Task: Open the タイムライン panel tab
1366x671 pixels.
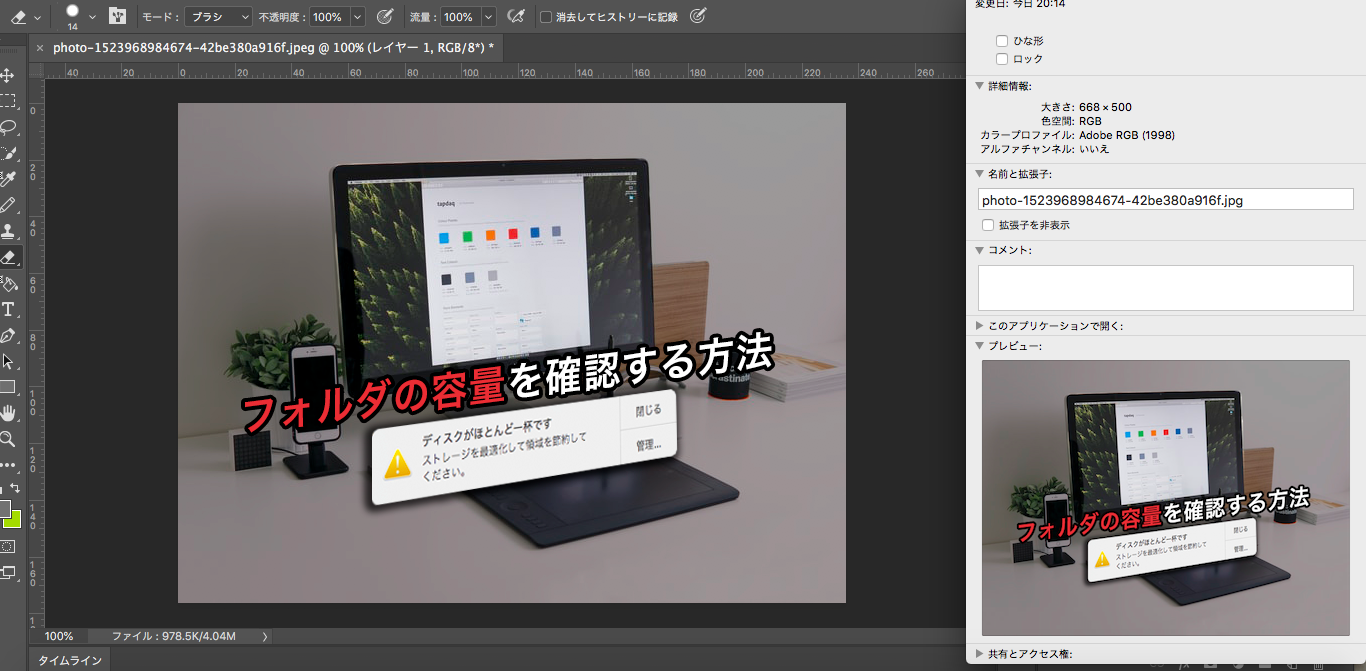Action: click(x=69, y=660)
